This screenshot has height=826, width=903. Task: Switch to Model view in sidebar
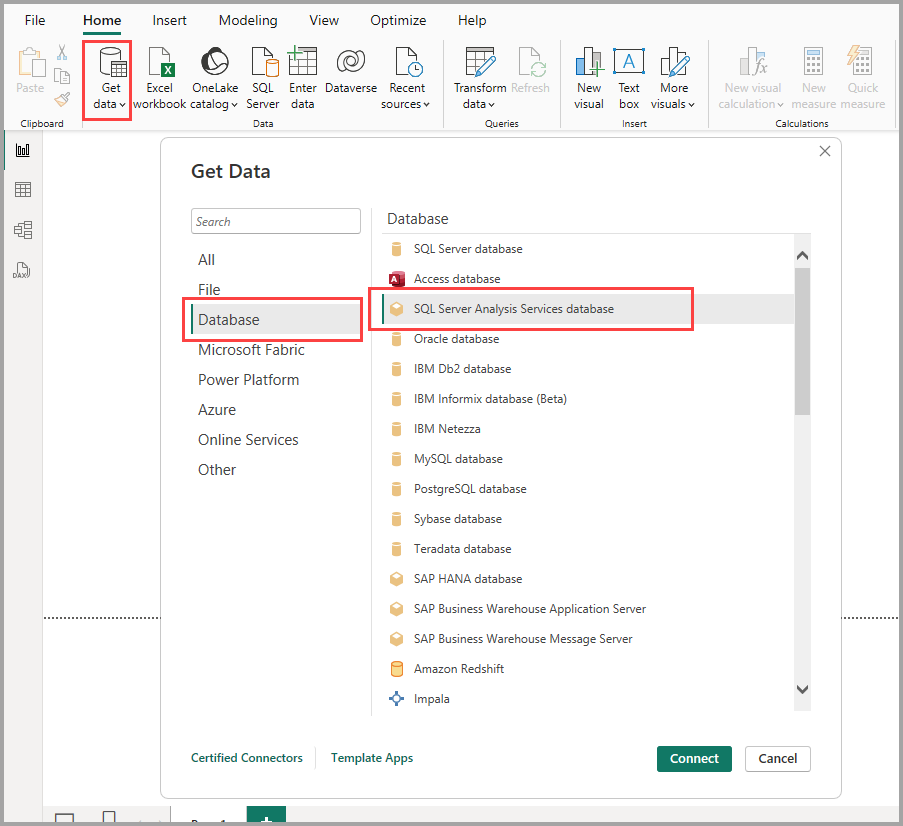22,230
